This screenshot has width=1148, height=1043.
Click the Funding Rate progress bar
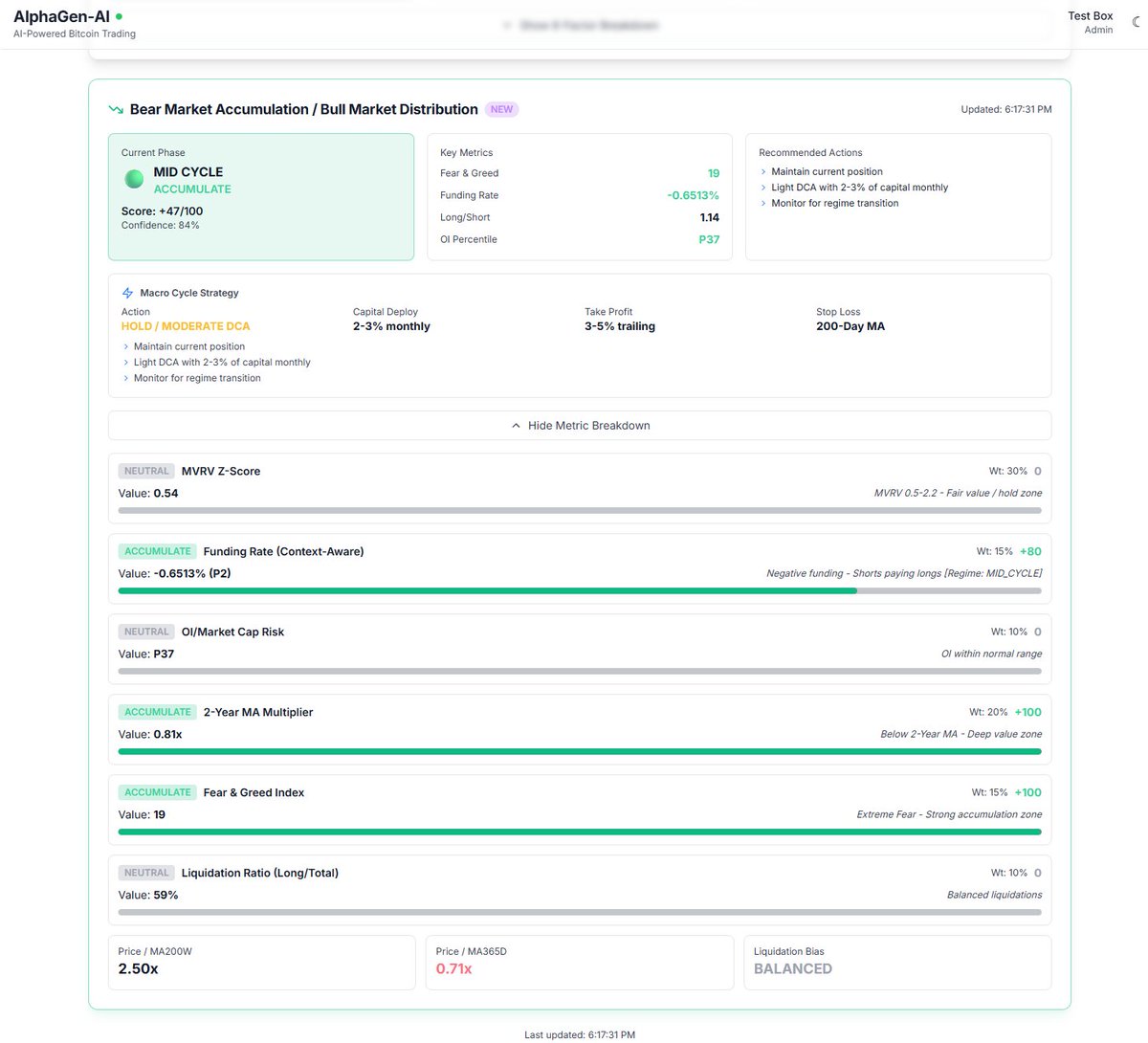click(580, 591)
